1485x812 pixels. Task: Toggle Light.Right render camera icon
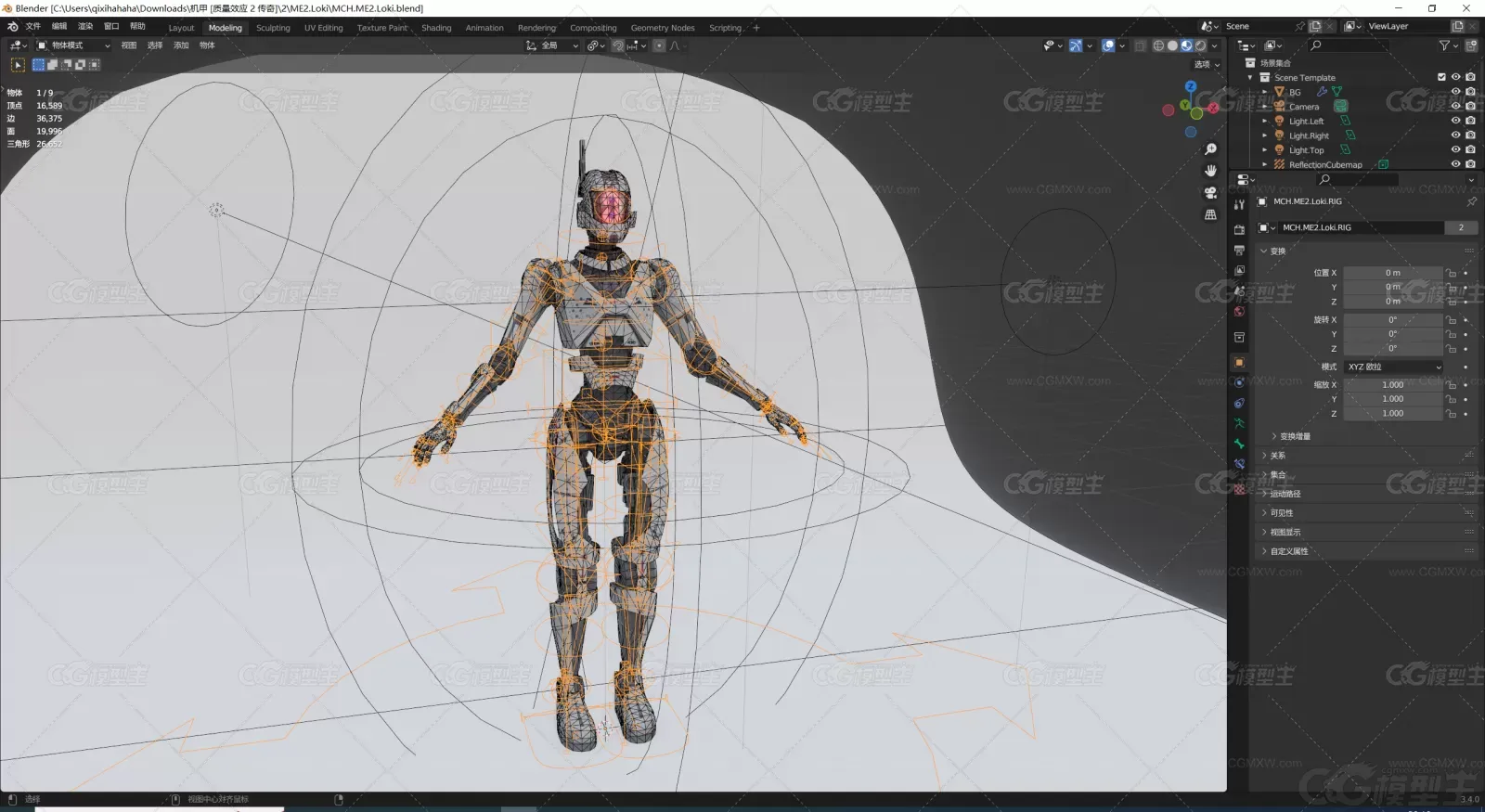(x=1470, y=135)
